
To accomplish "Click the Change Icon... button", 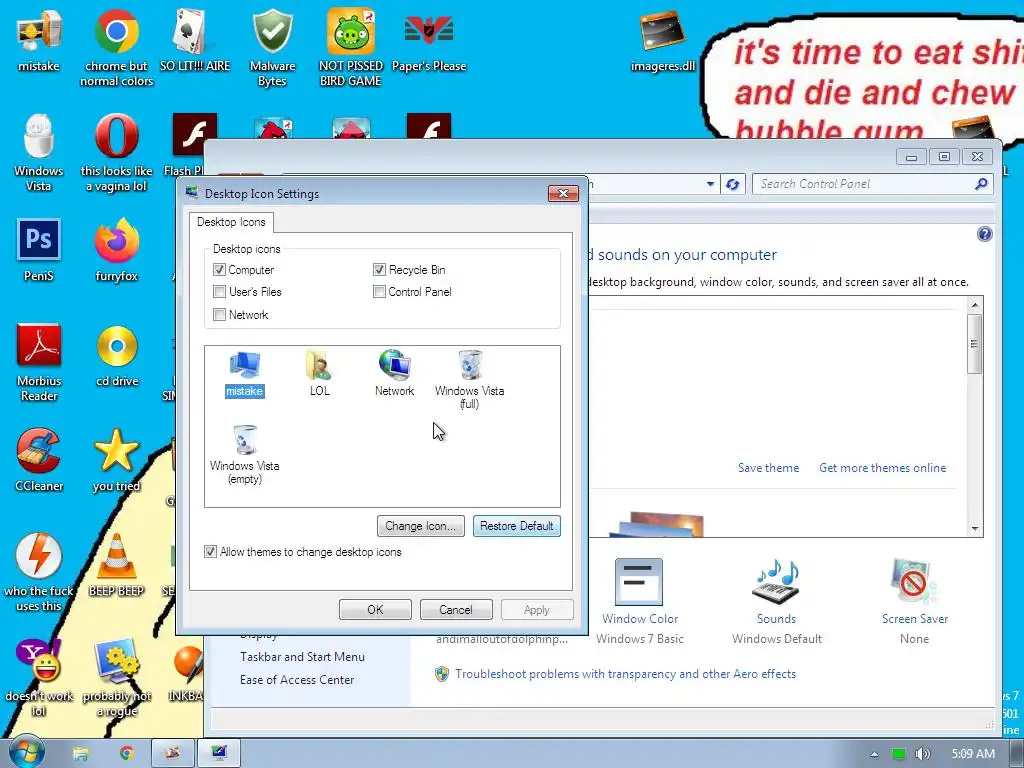I will 421,526.
